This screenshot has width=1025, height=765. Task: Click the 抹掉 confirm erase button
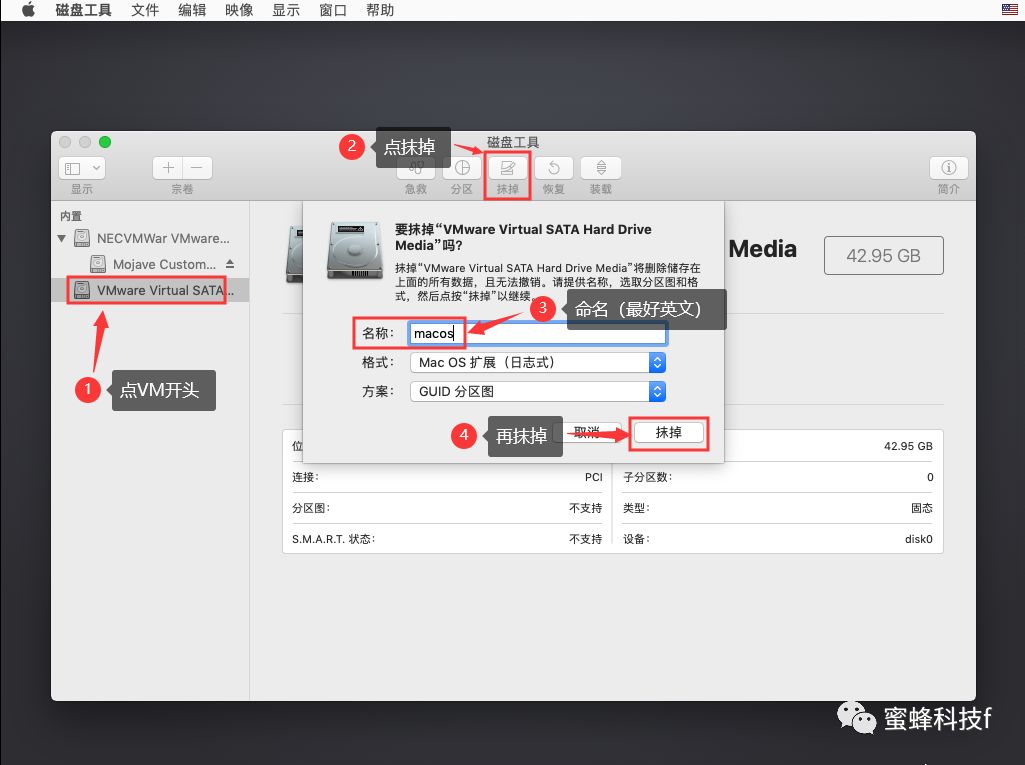668,432
